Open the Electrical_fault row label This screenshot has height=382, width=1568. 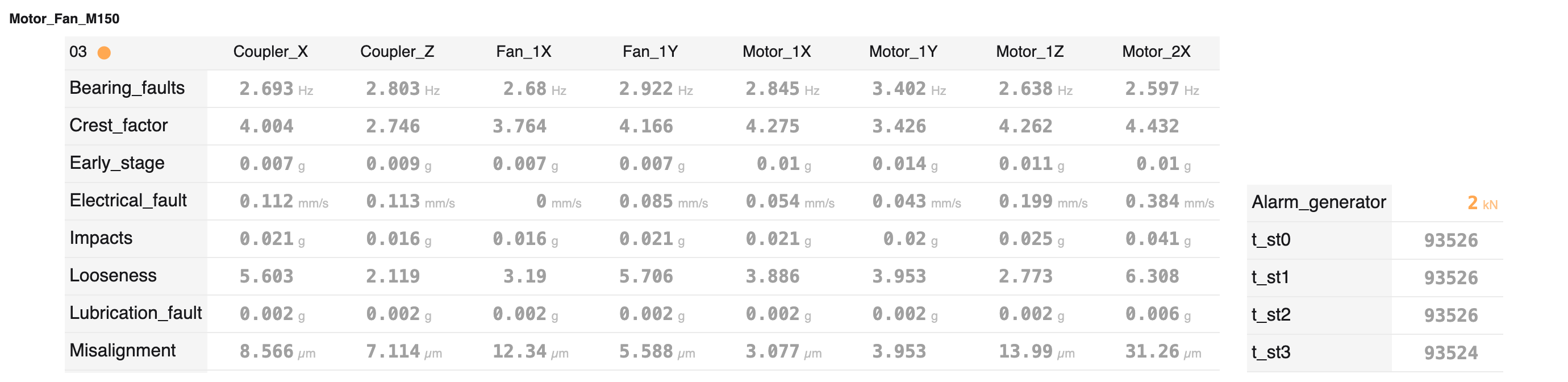(128, 201)
